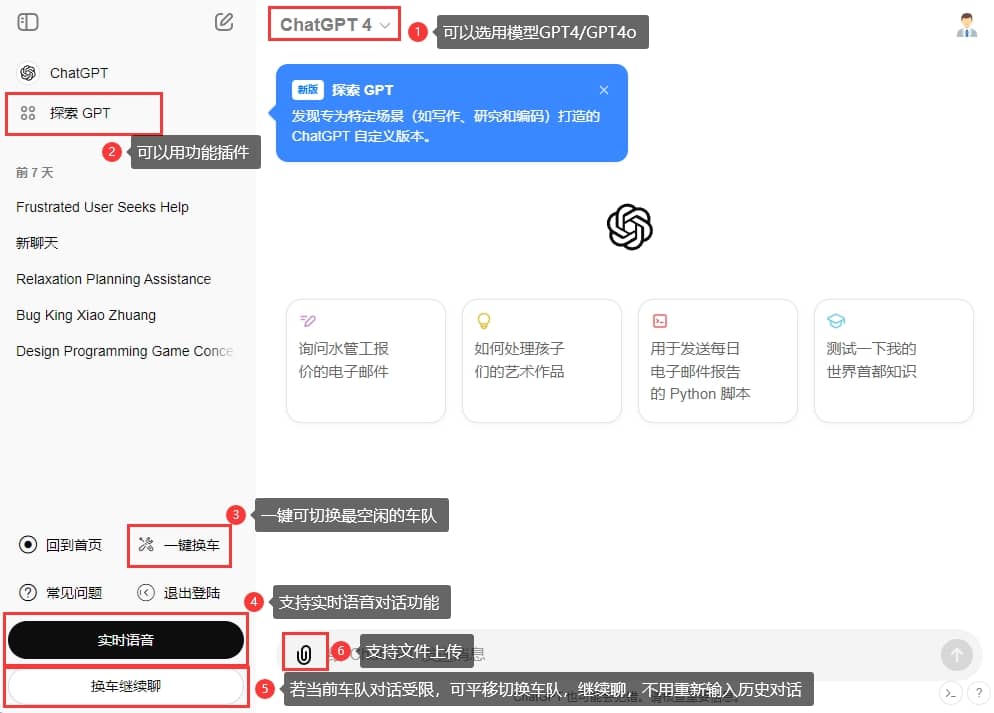Attach a file with the paperclip icon
The width and height of the screenshot is (994, 713).
click(x=304, y=652)
